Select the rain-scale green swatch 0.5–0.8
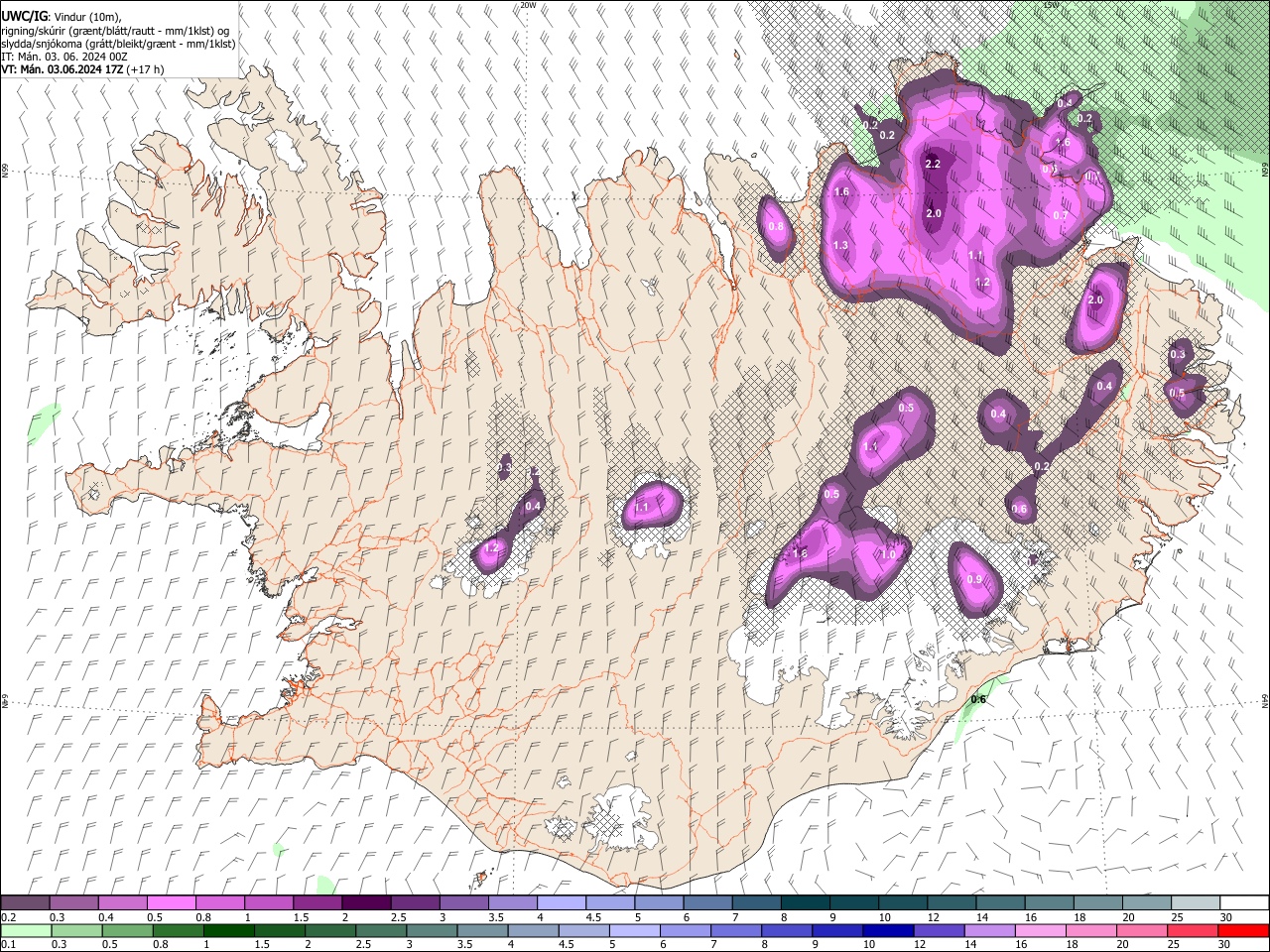Image resolution: width=1270 pixels, height=952 pixels. [x=127, y=930]
